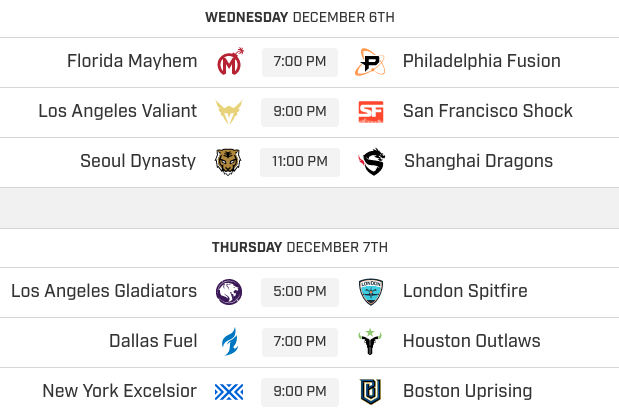Click the 7:00 PM Mayhem vs Fusion time
Image resolution: width=619 pixels, height=414 pixels.
point(299,62)
